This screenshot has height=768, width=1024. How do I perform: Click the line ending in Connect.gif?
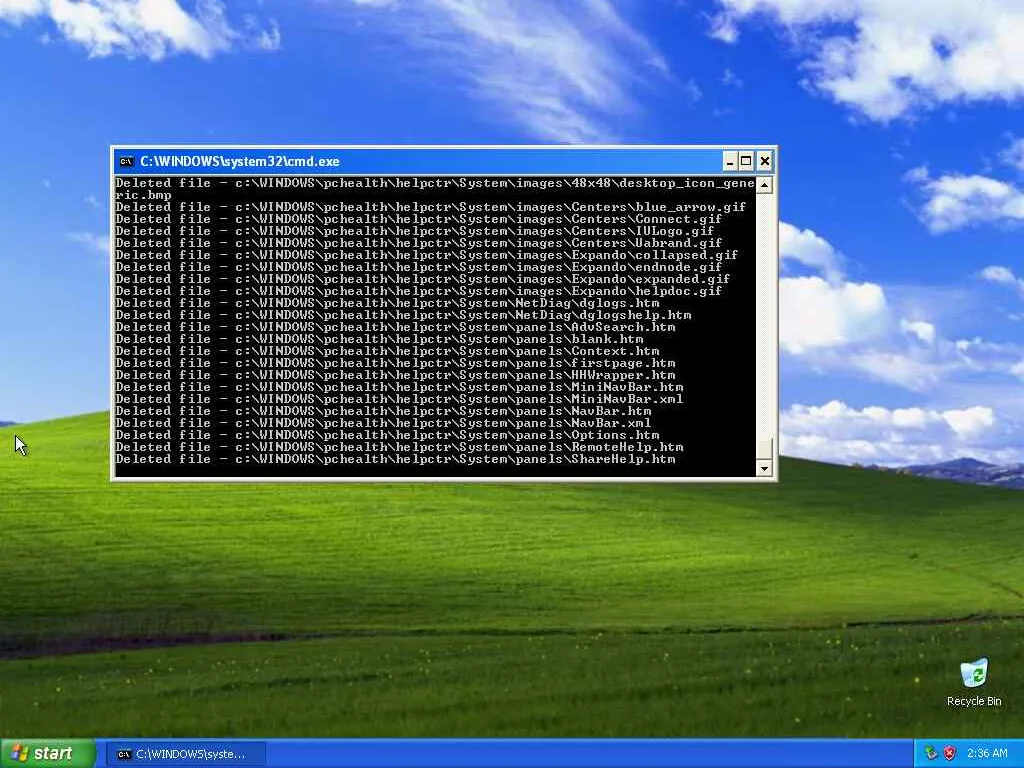419,219
